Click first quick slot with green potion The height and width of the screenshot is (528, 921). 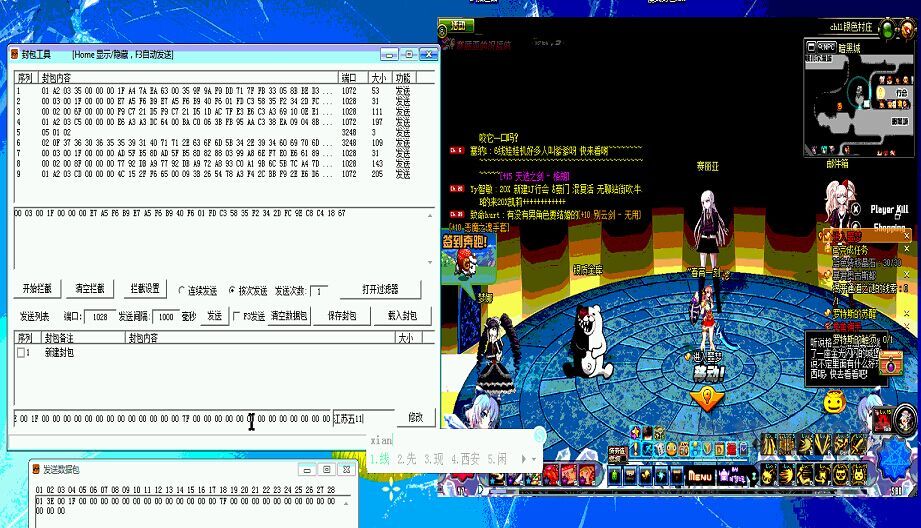point(615,476)
